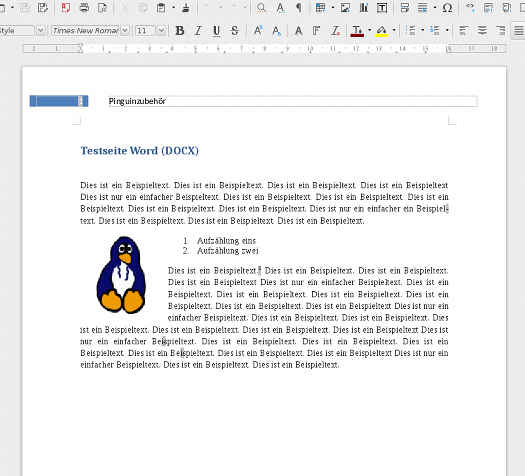Expand the font color palette arrow

(x=369, y=30)
